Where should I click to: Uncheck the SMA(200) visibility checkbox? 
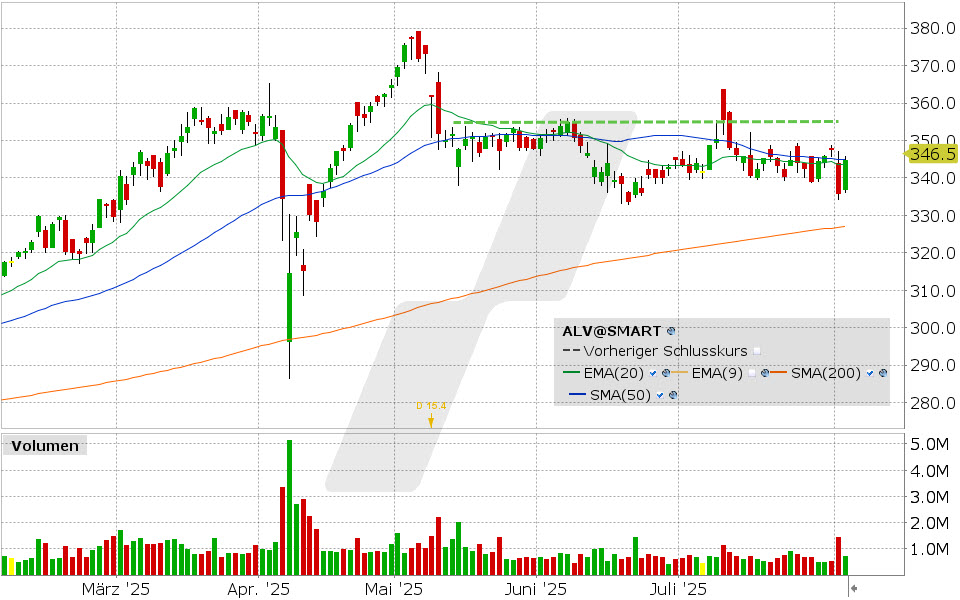pyautogui.click(x=870, y=373)
